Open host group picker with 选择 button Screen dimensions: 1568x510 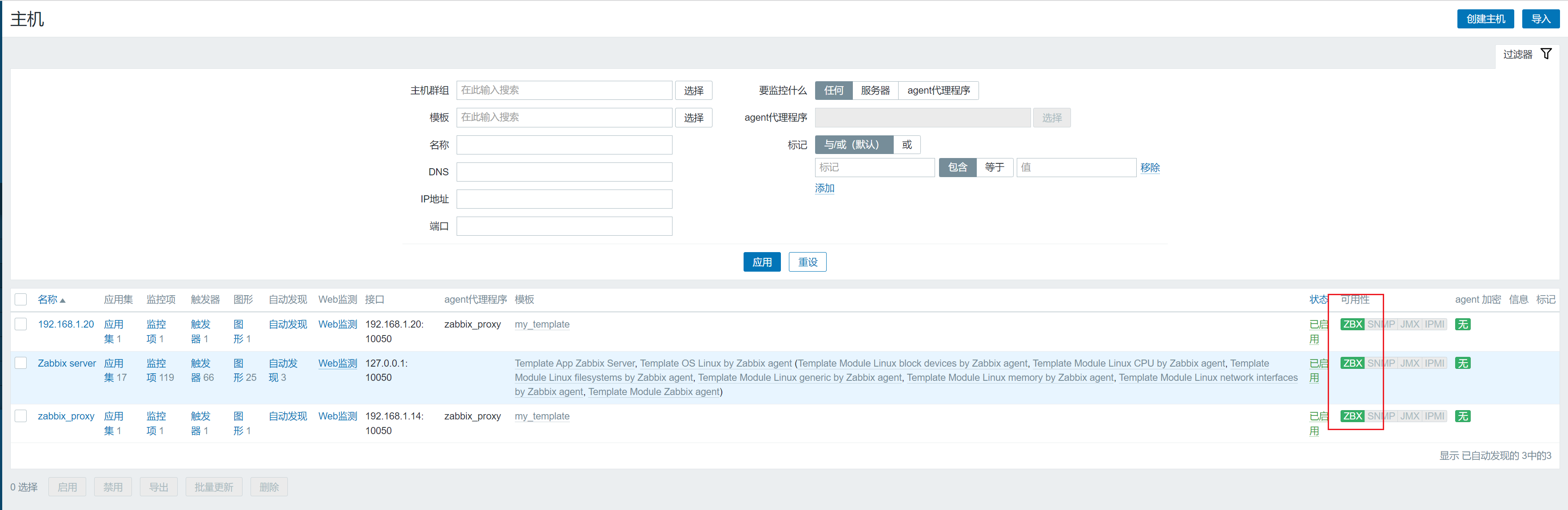click(693, 91)
